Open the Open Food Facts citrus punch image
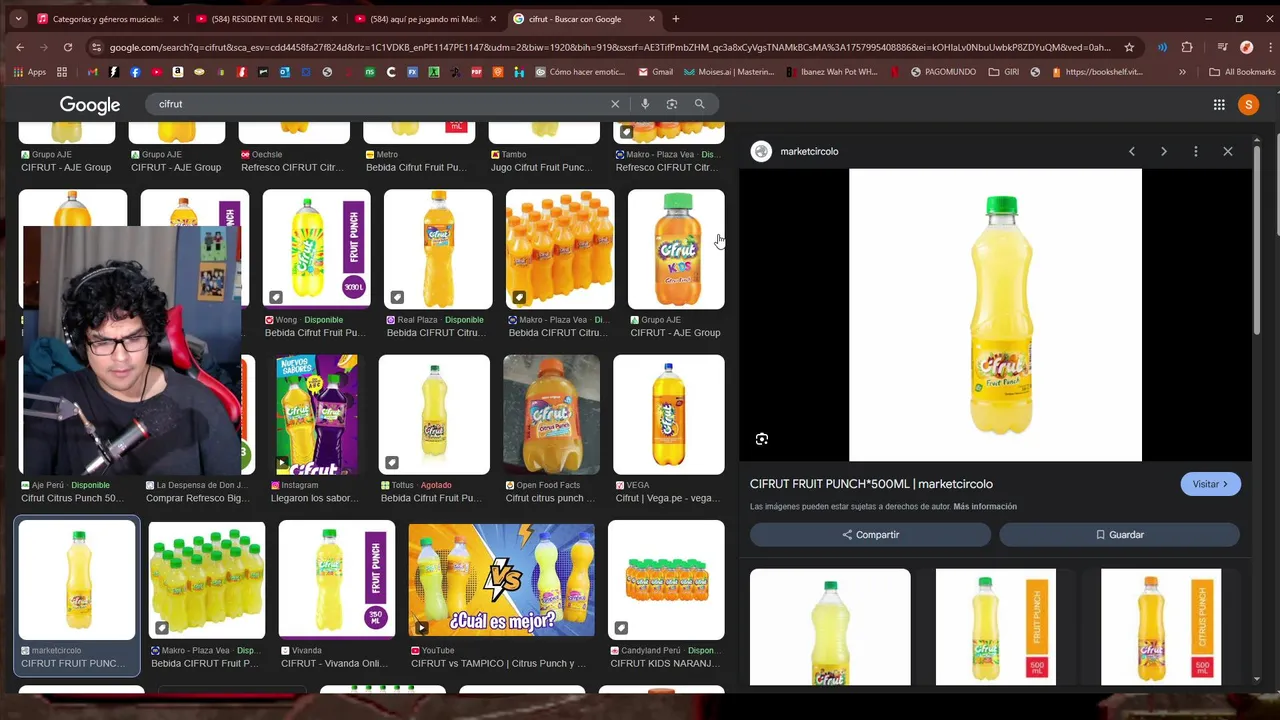The image size is (1280, 720). coord(552,415)
